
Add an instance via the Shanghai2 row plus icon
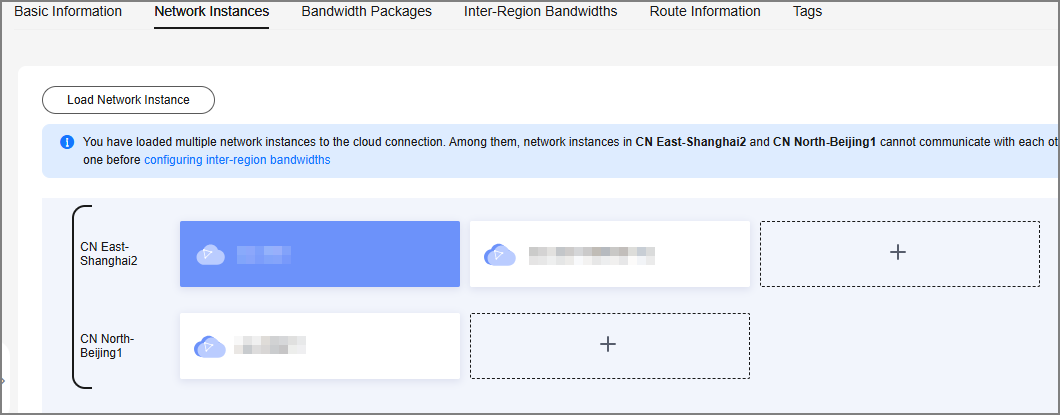pos(898,252)
